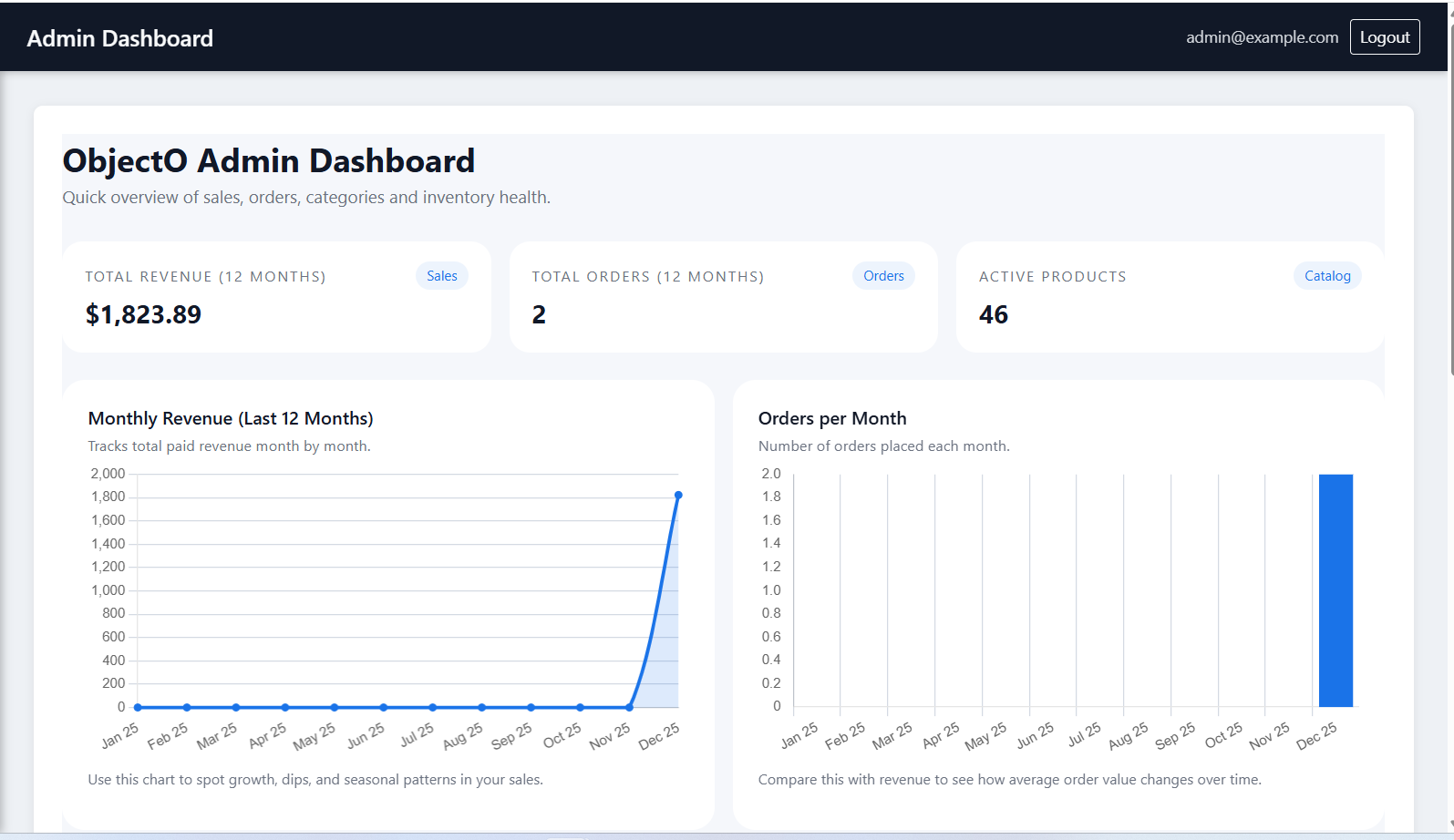The image size is (1454, 840).
Task: Click the blue Dec 25 orders bar
Action: coord(1335,590)
